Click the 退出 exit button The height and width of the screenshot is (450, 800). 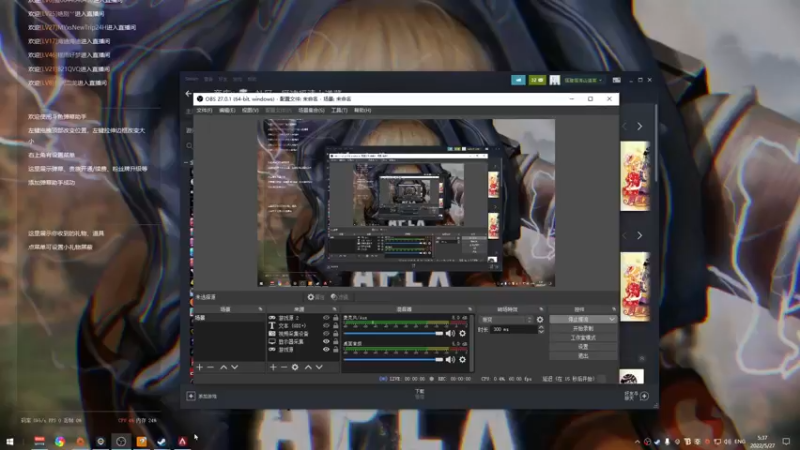(x=583, y=356)
